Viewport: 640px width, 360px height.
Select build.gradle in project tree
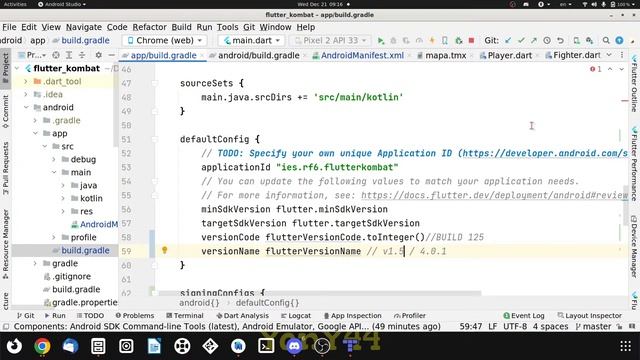85,250
